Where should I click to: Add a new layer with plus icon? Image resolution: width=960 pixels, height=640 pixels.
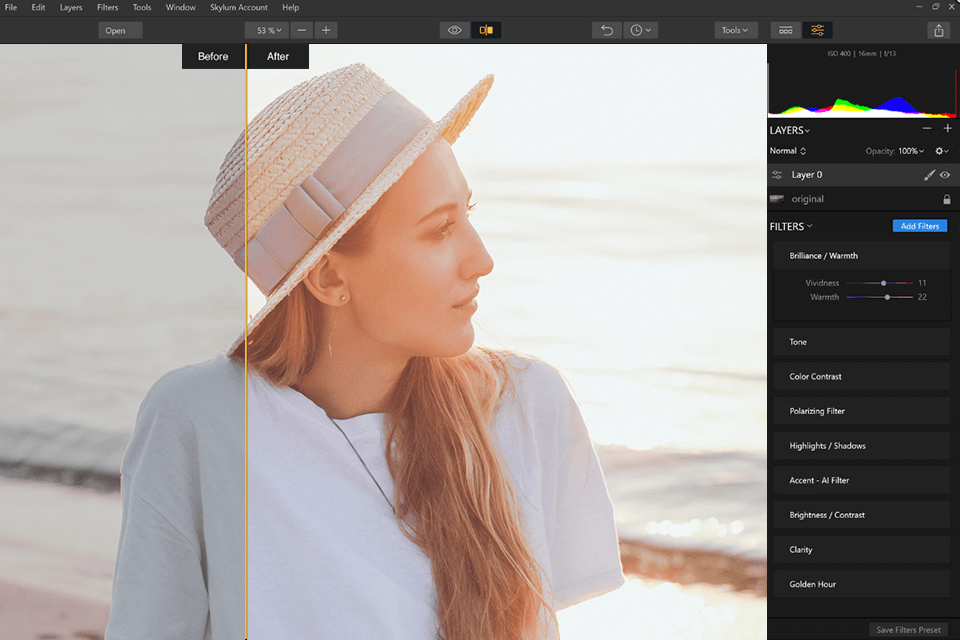[x=947, y=128]
